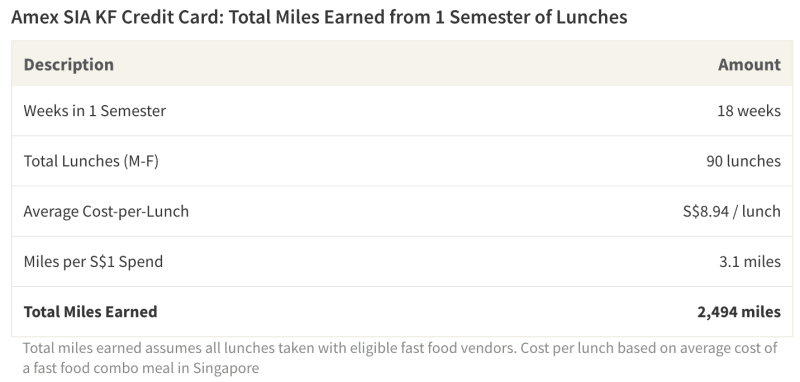Click the 2,494 miles total value
Viewport: 800px width, 382px height.
[739, 312]
